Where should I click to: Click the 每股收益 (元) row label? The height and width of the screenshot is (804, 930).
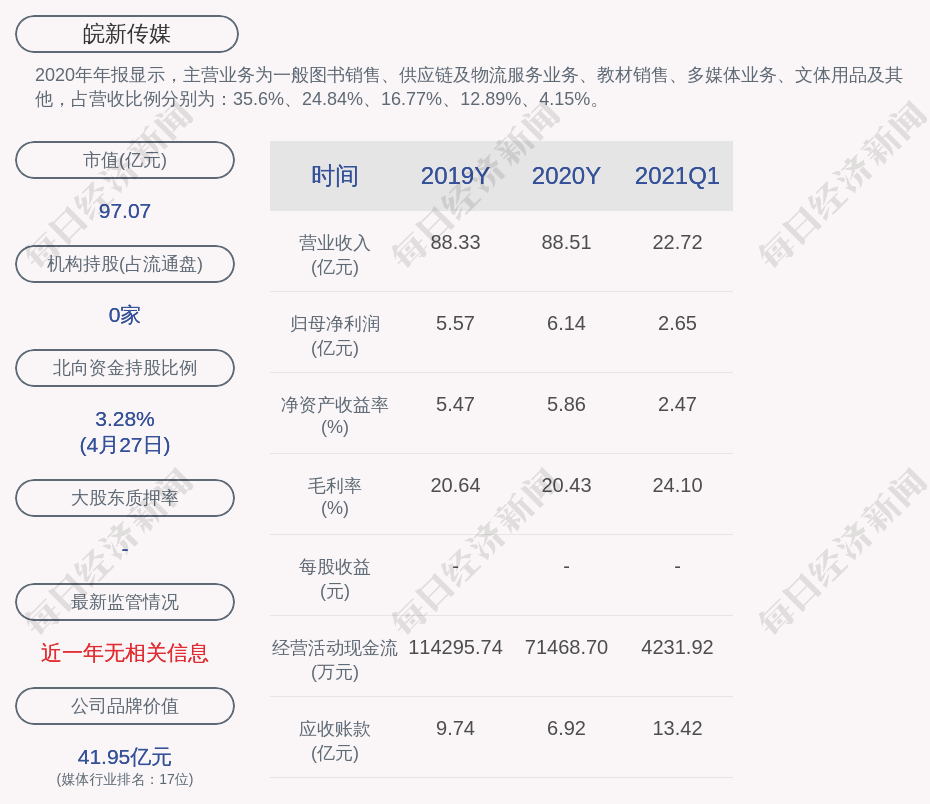click(x=335, y=579)
